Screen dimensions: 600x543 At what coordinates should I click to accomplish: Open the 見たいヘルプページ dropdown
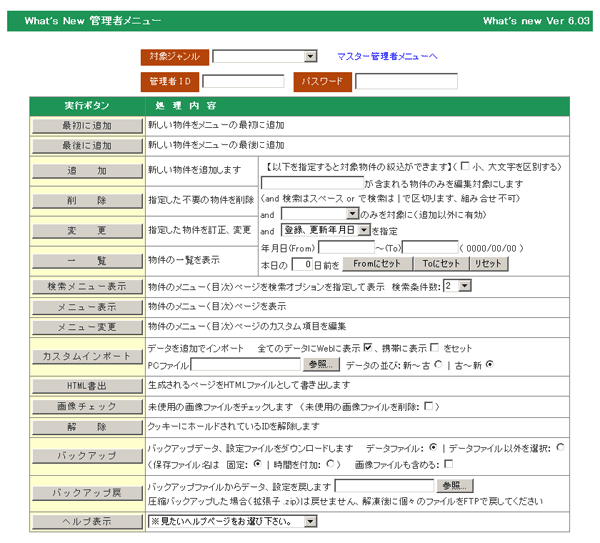pos(233,522)
